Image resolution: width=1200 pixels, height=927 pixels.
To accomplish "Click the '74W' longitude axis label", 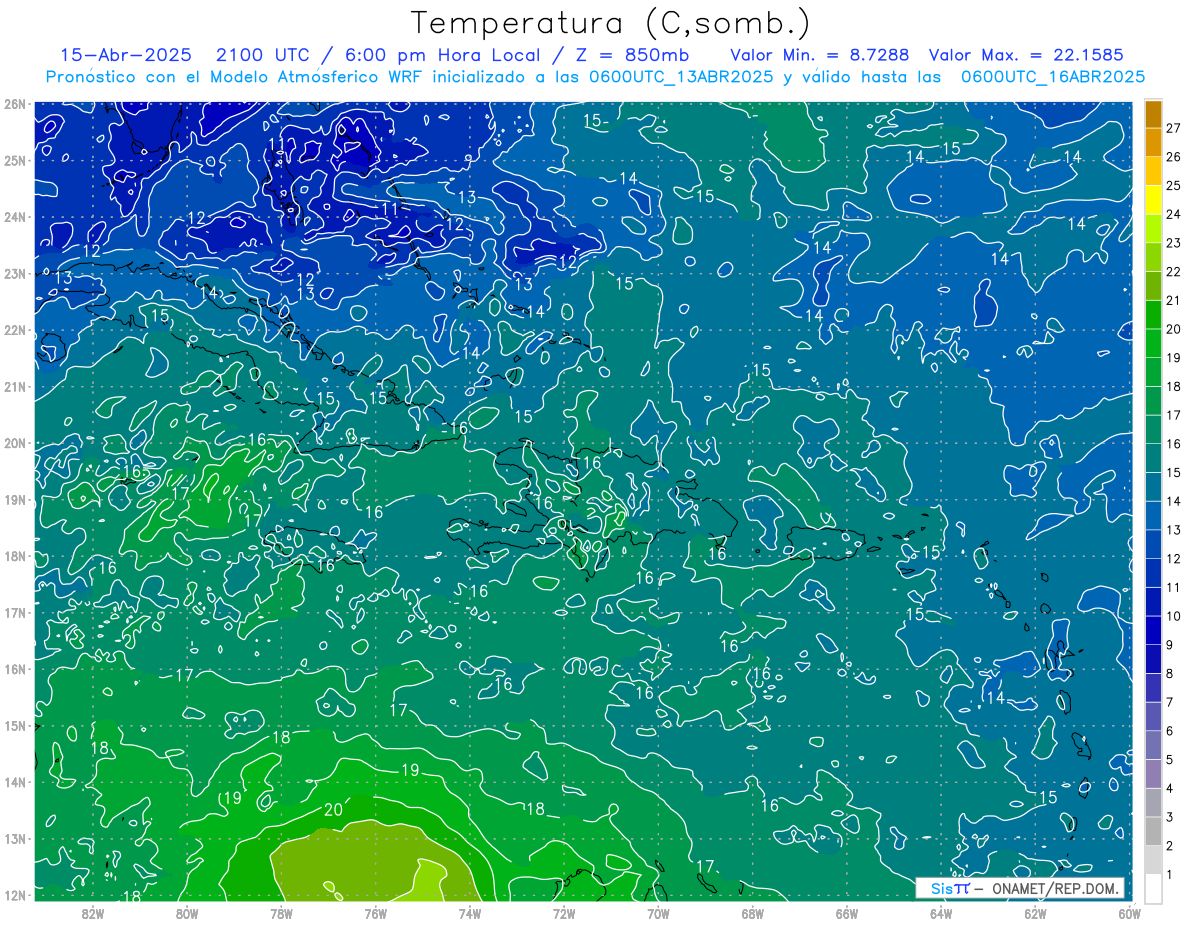I will click(470, 912).
